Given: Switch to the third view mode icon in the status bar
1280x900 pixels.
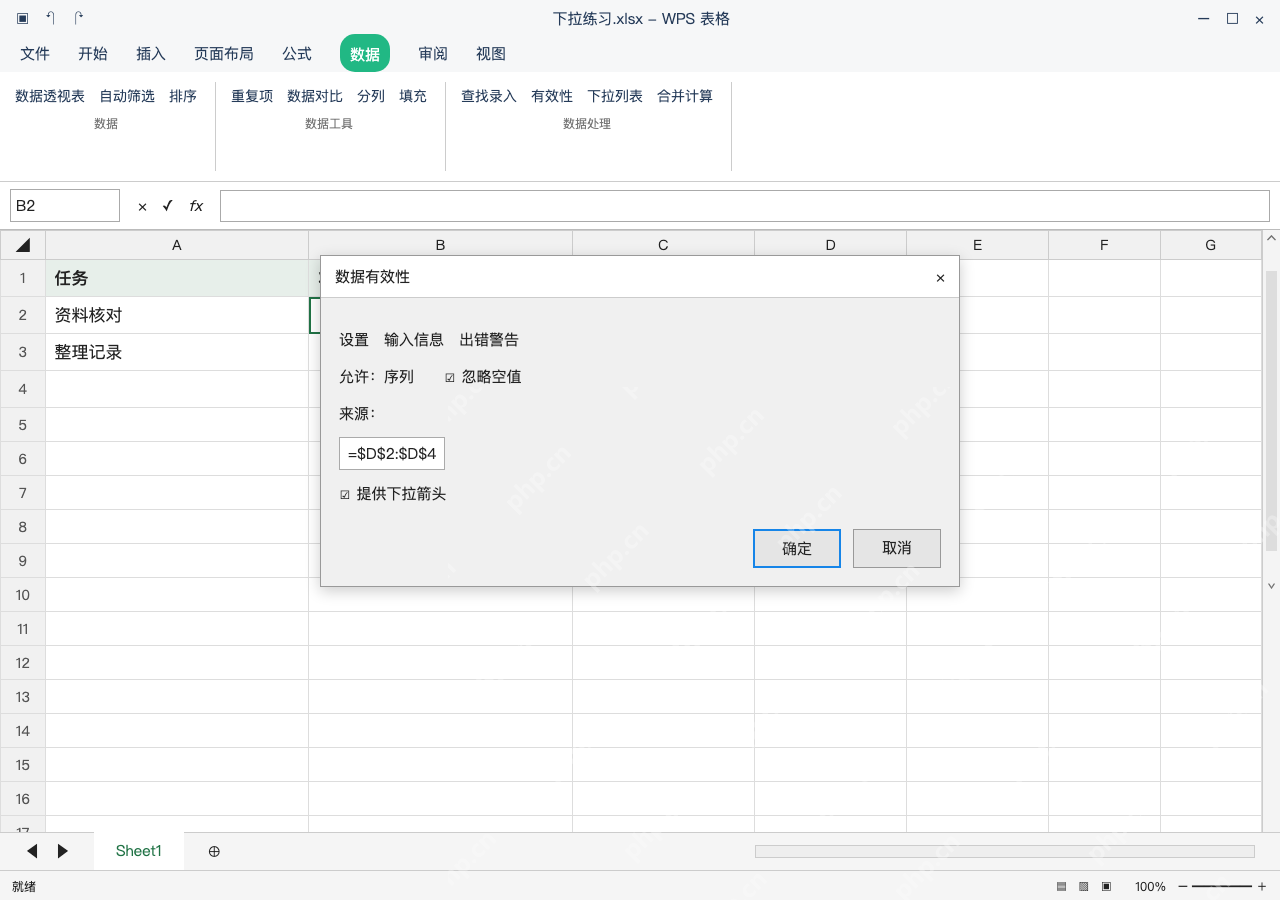Looking at the screenshot, I should 1106,886.
